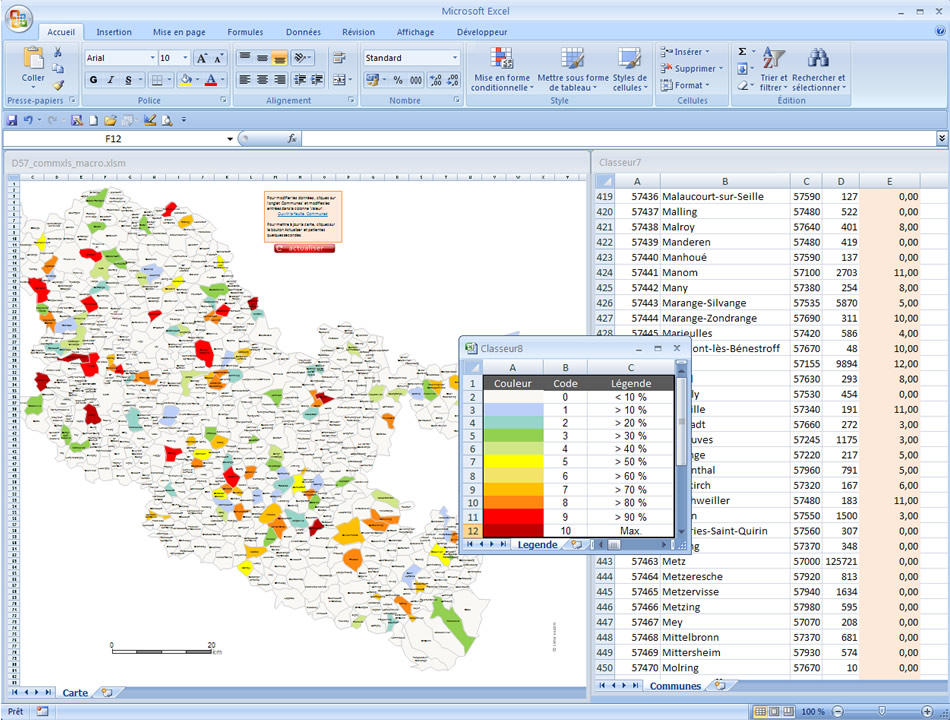Expand the Name Box dropdown arrow
950x720 pixels.
click(x=230, y=139)
